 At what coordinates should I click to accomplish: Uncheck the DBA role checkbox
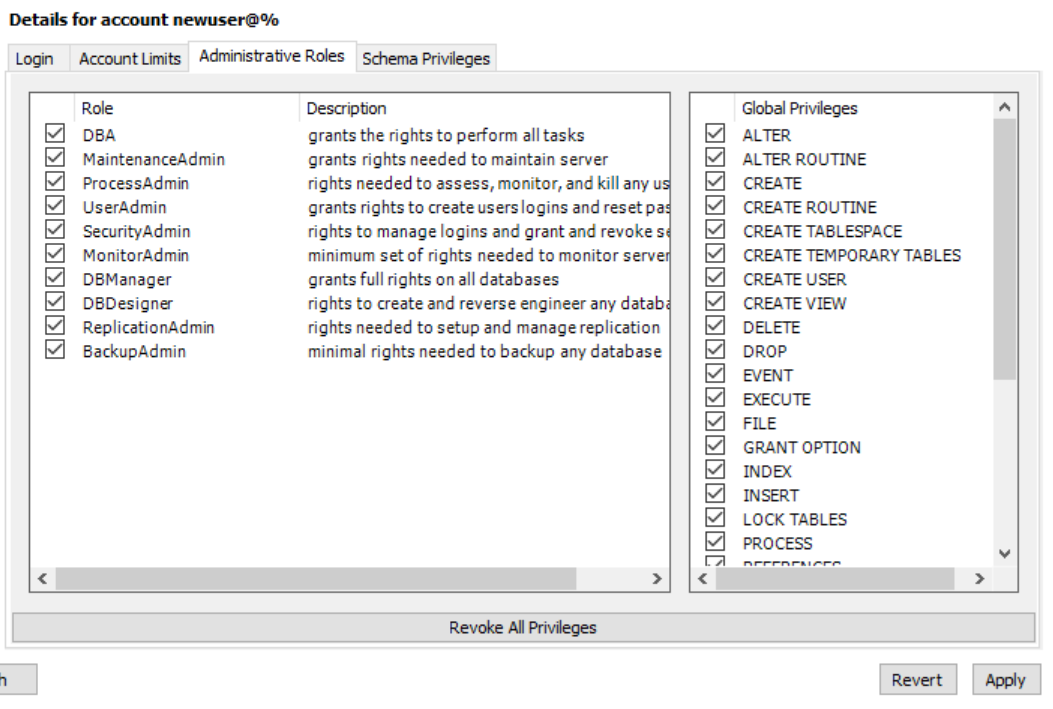[55, 134]
